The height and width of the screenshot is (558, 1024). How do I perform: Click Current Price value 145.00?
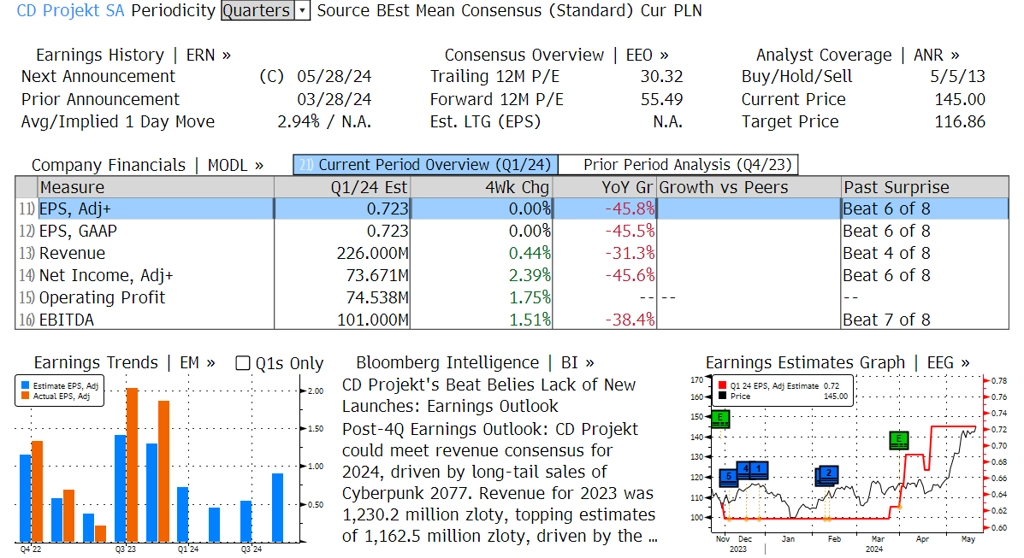(x=959, y=99)
